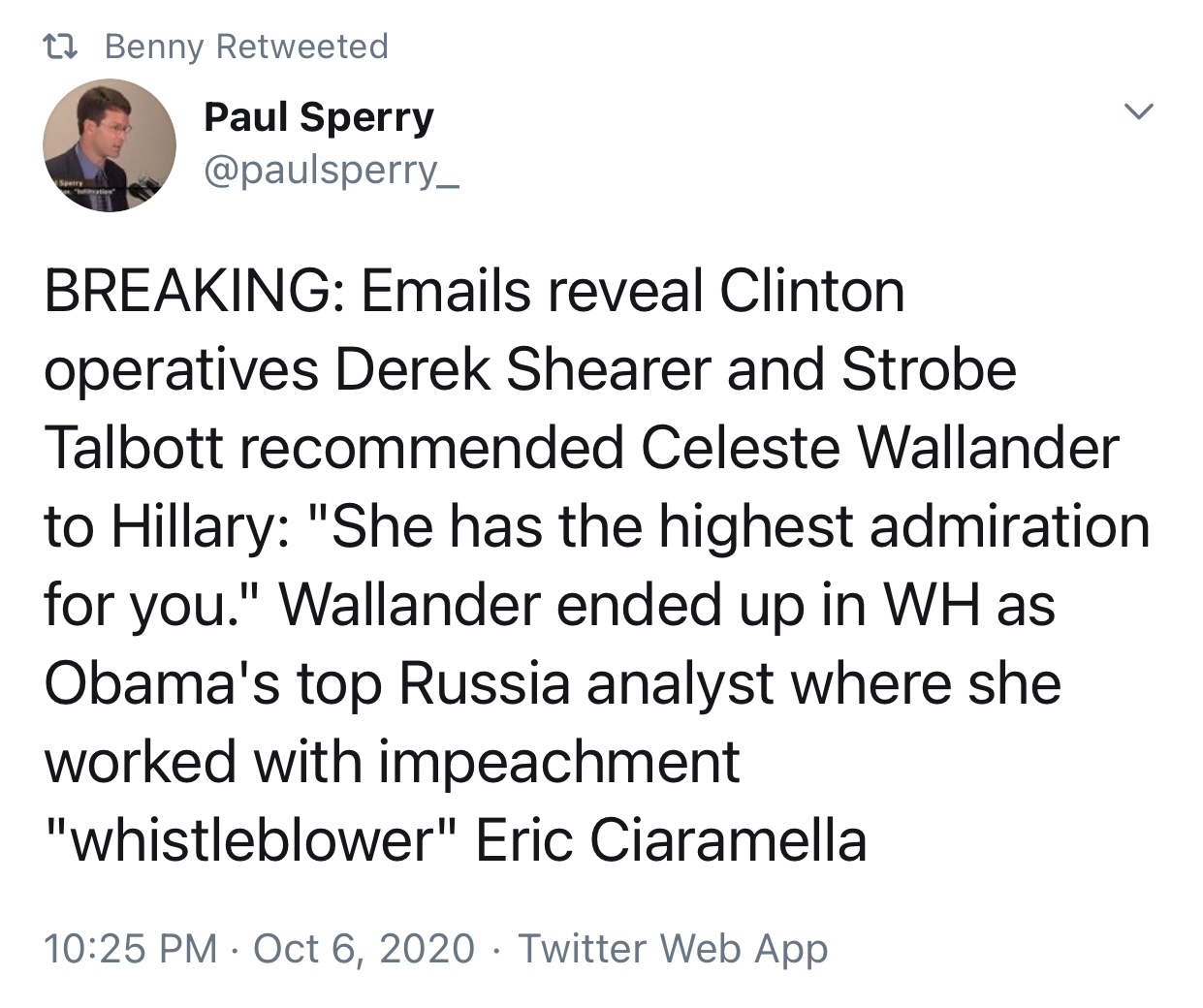Click the word Talbott in the tweet
The height and width of the screenshot is (1008, 1203).
click(x=135, y=449)
